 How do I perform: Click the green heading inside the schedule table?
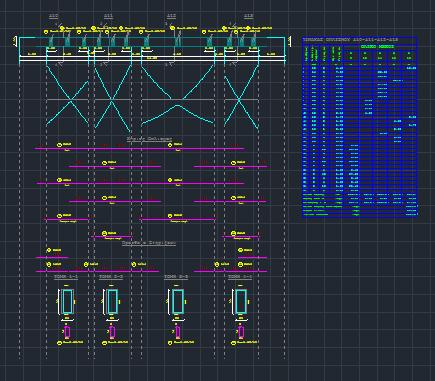[378, 47]
